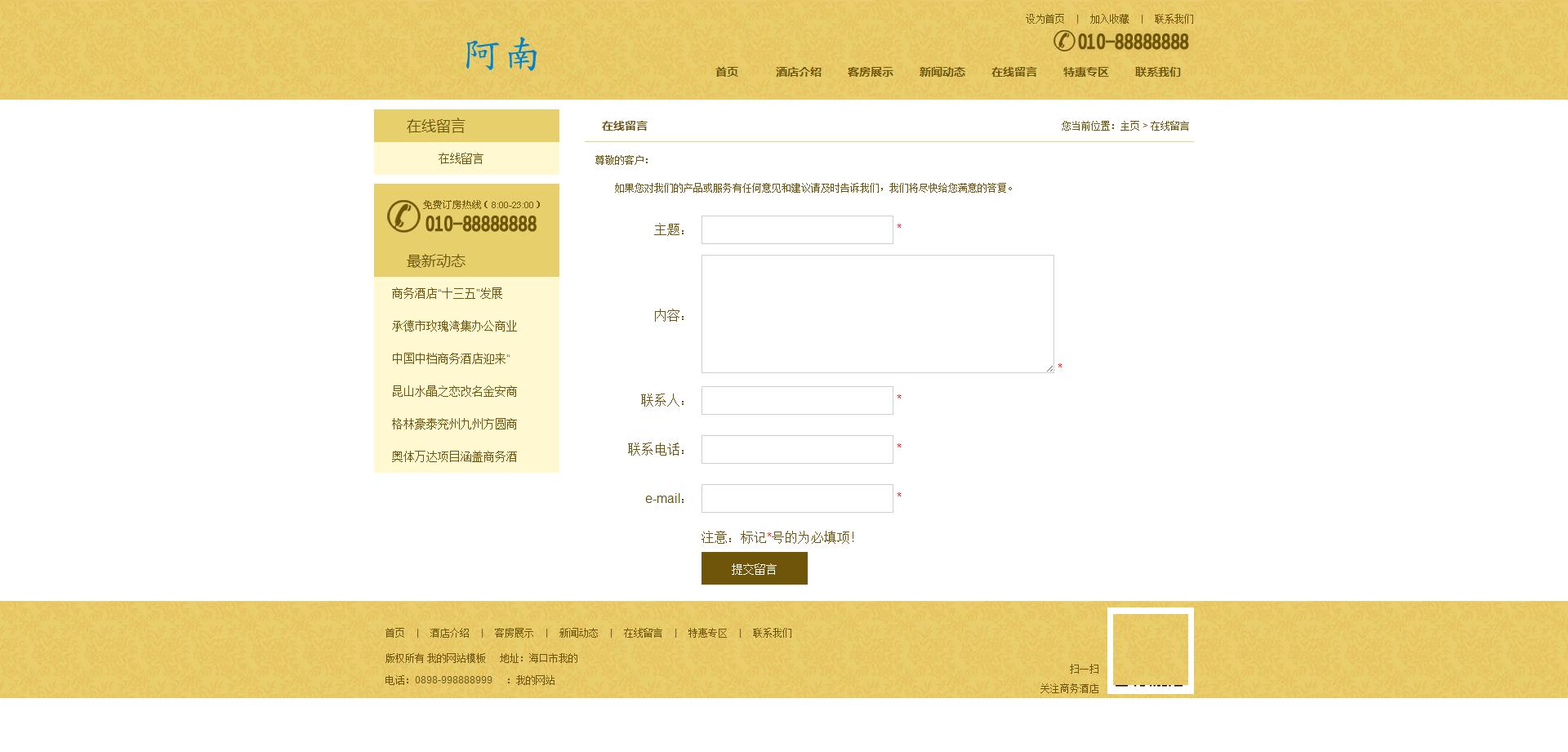This screenshot has height=752, width=1568.
Task: Click the phone icon in header
Action: point(1063,41)
